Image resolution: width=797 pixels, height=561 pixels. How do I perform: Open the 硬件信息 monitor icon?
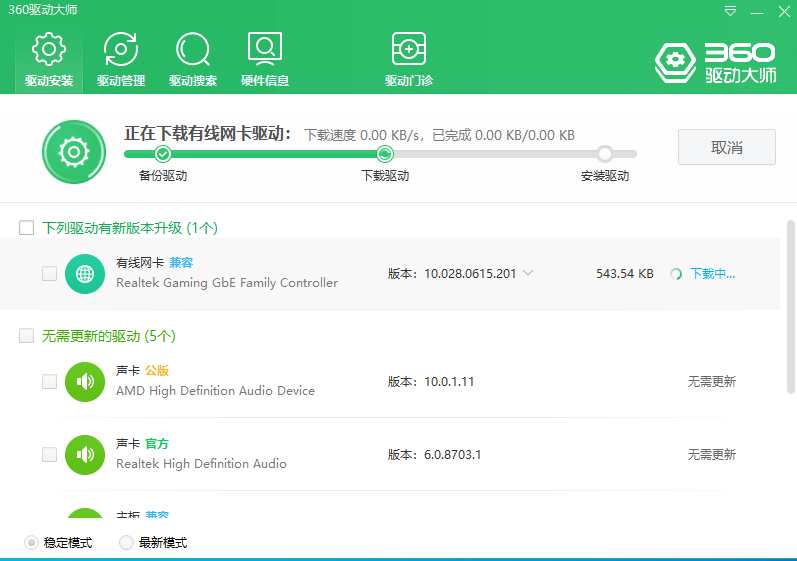point(265,49)
